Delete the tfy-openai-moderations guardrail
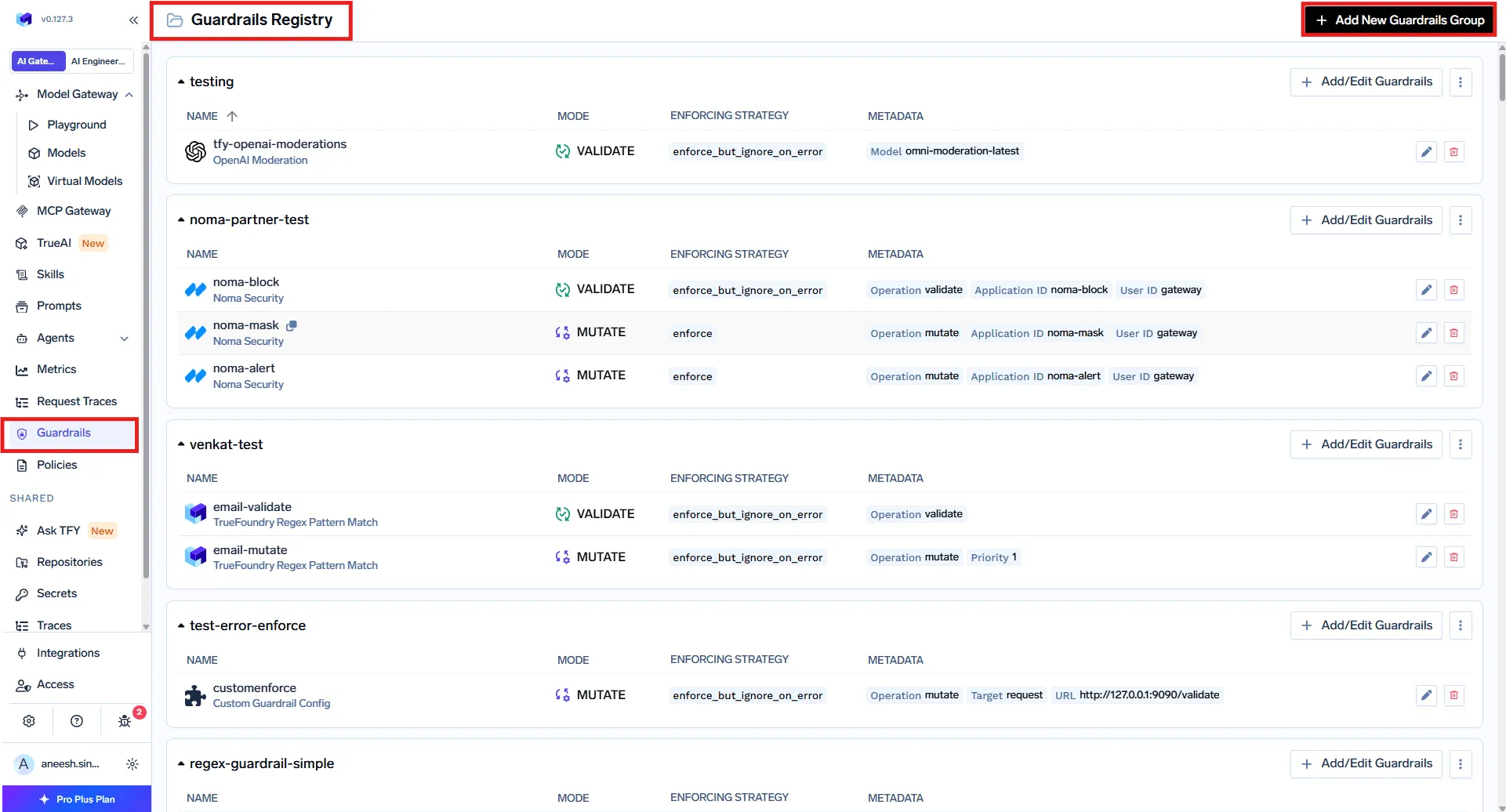 [x=1453, y=151]
